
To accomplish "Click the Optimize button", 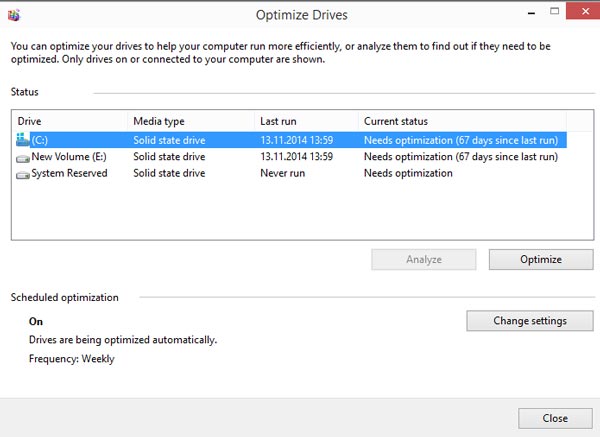I will (x=541, y=259).
